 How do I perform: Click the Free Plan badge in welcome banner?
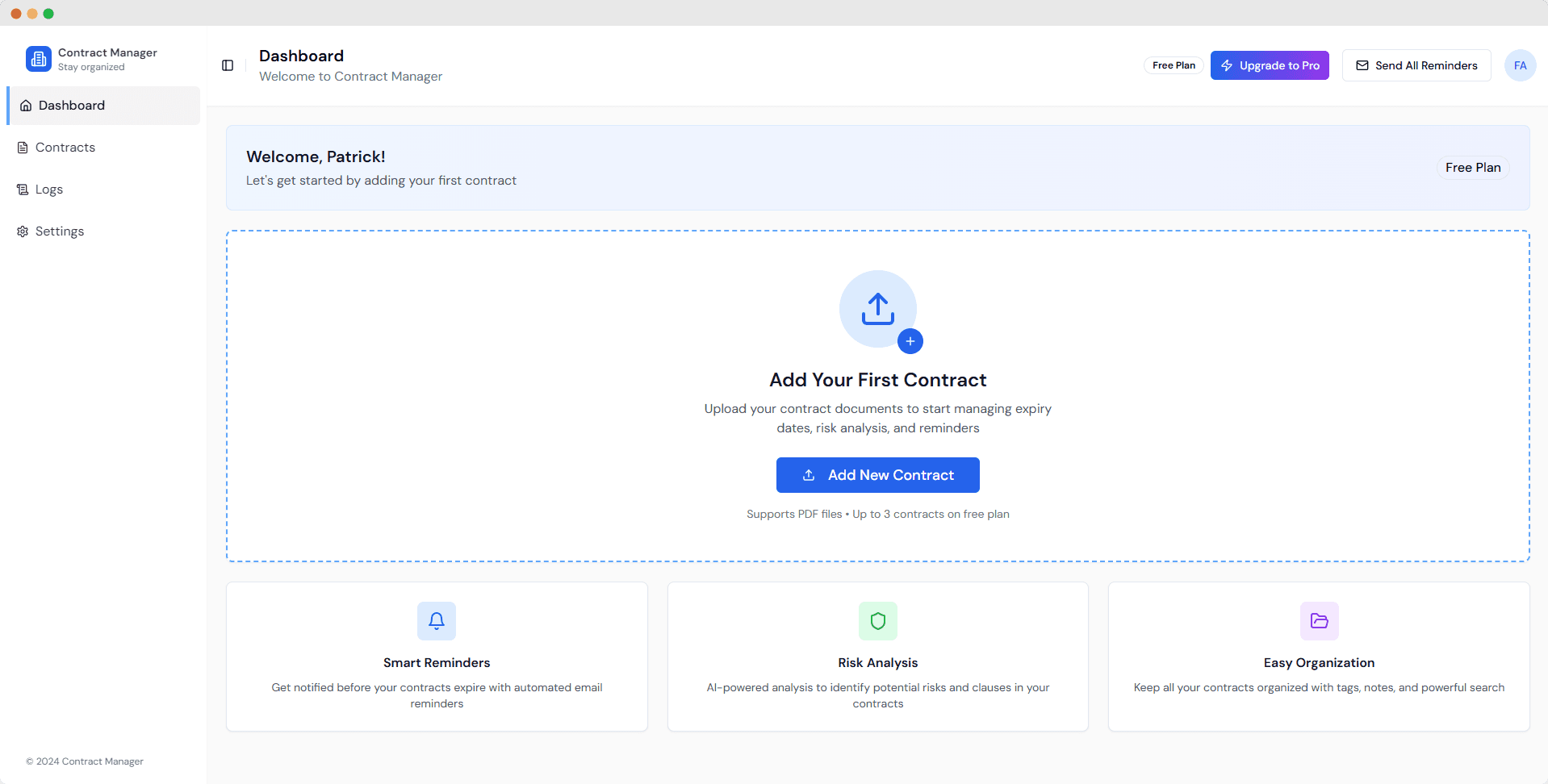(1473, 167)
